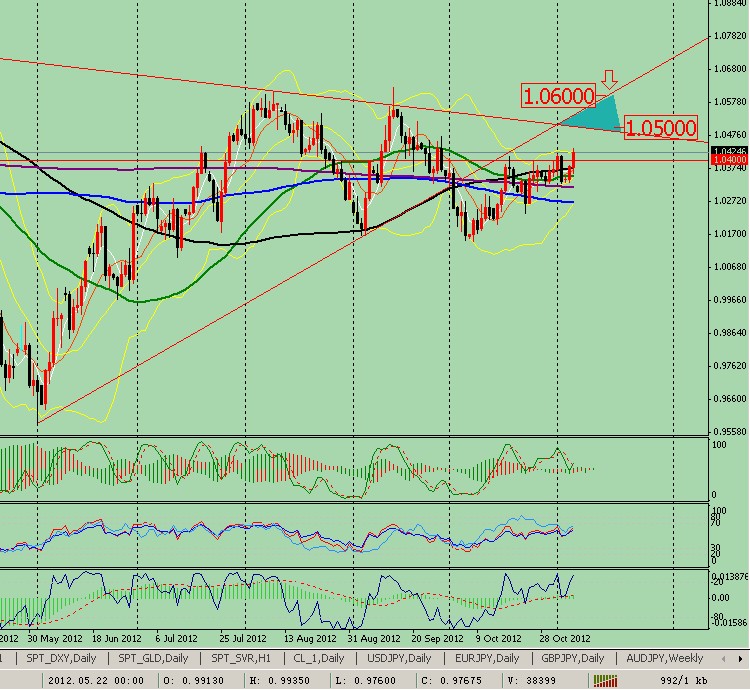Screen dimensions: 750x690
Task: Select the 1.05000 price label on chart
Action: click(x=661, y=128)
